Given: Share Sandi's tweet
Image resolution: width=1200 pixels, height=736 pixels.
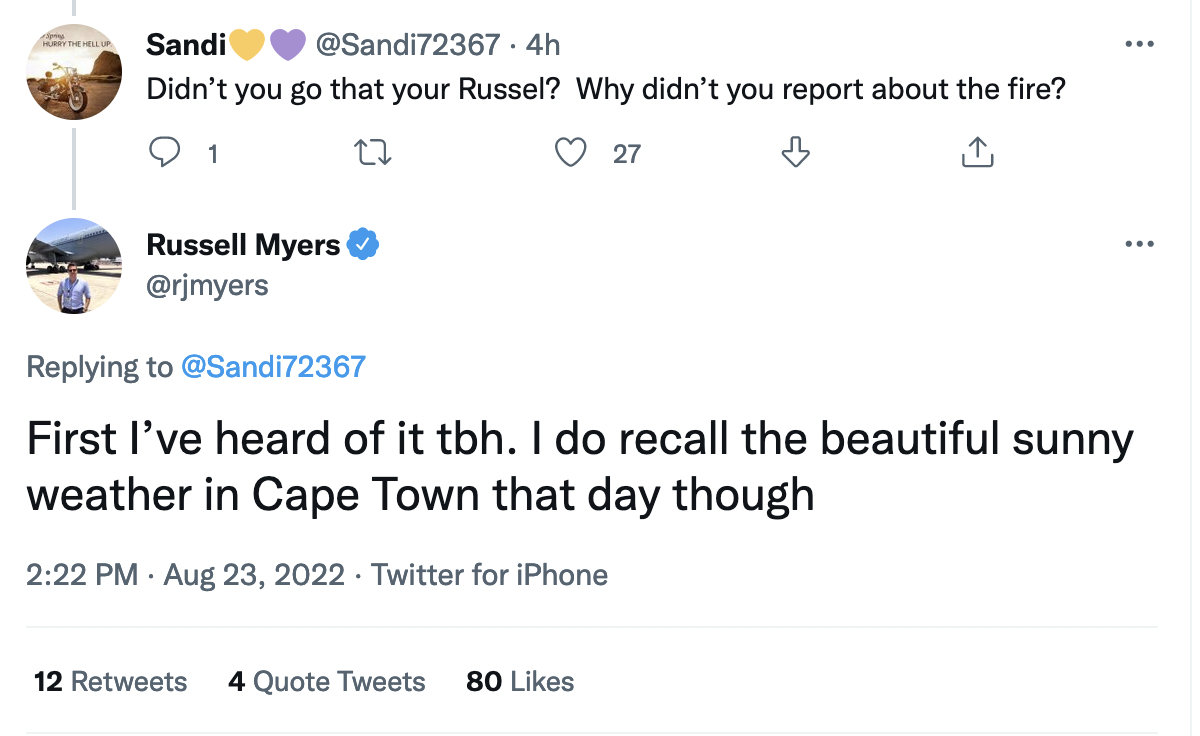Looking at the screenshot, I should (x=977, y=153).
